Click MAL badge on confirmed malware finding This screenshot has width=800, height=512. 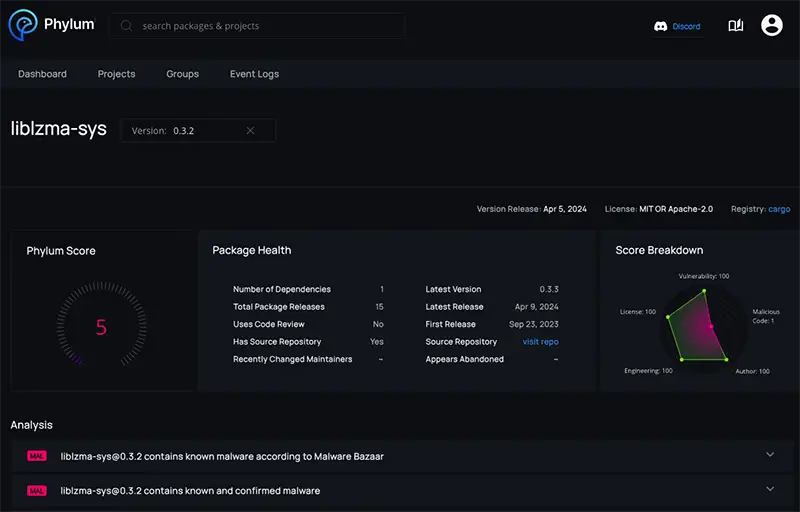click(37, 491)
